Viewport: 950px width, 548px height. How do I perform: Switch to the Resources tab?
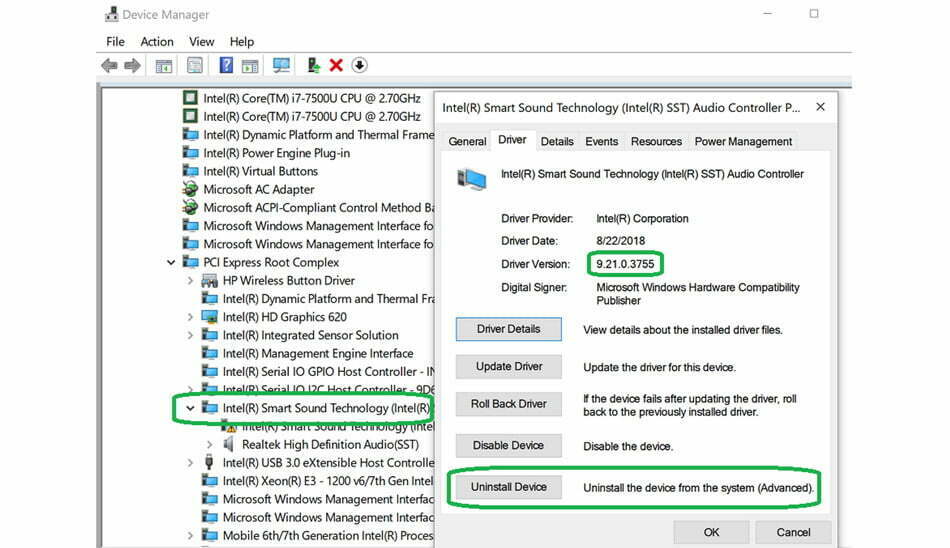(656, 141)
